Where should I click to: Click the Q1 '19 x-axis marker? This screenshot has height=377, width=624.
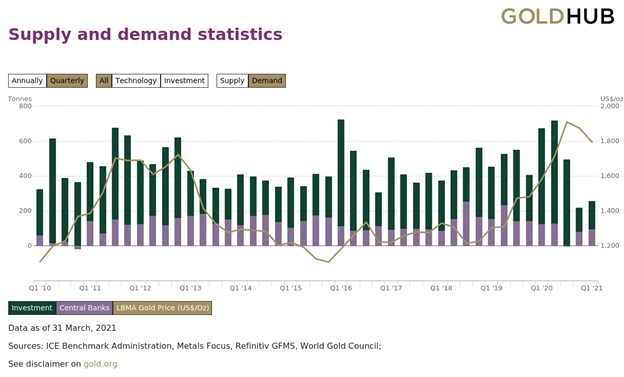(491, 288)
